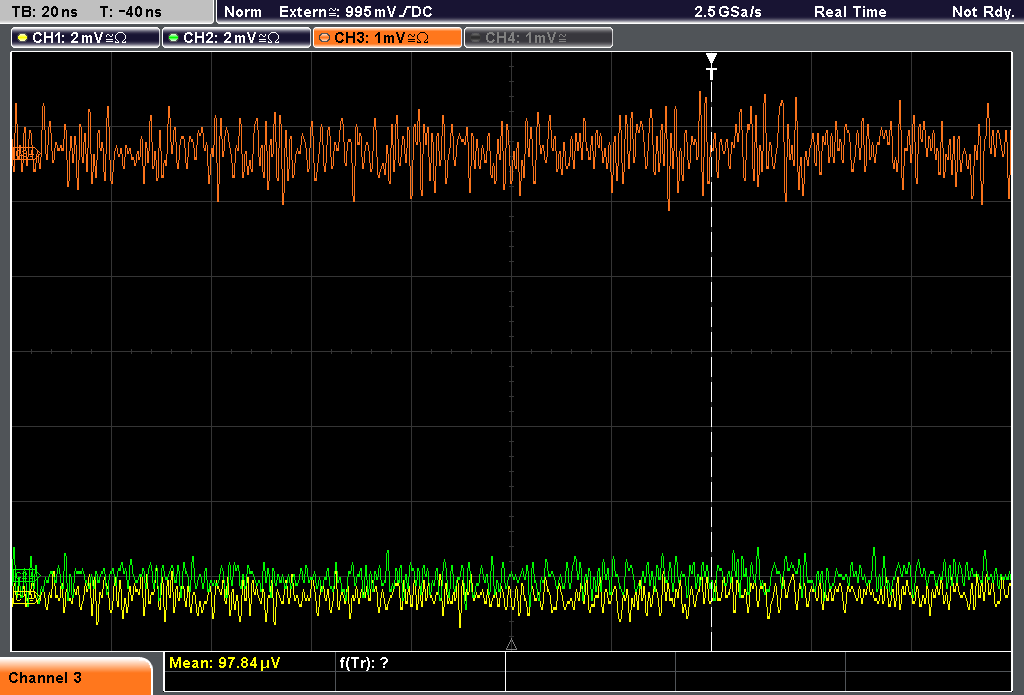Viewport: 1024px width, 695px height.
Task: Select the CH1 2mV channel tab
Action: pos(85,37)
